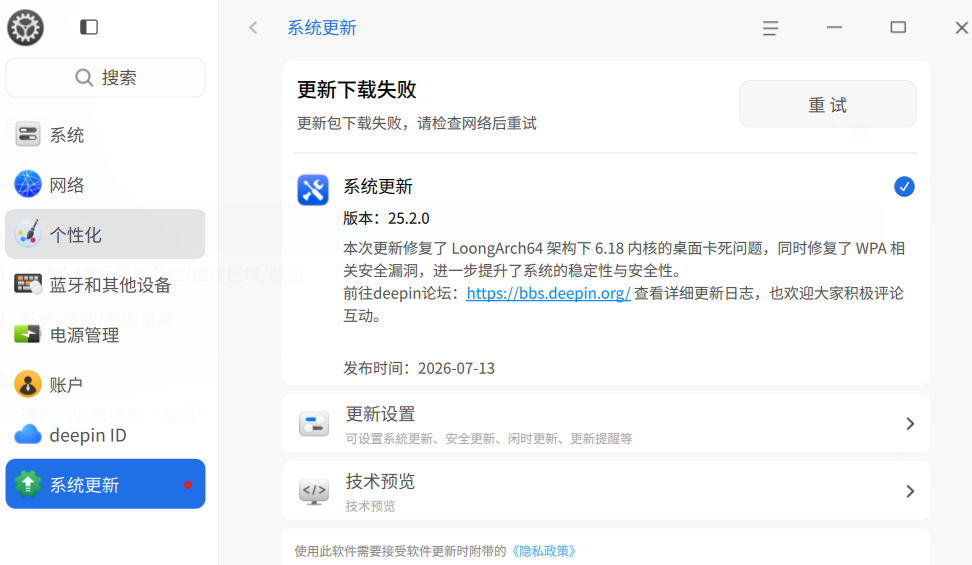Click the 电源管理 battery icon
Viewport: 972px width, 565px height.
[x=28, y=334]
